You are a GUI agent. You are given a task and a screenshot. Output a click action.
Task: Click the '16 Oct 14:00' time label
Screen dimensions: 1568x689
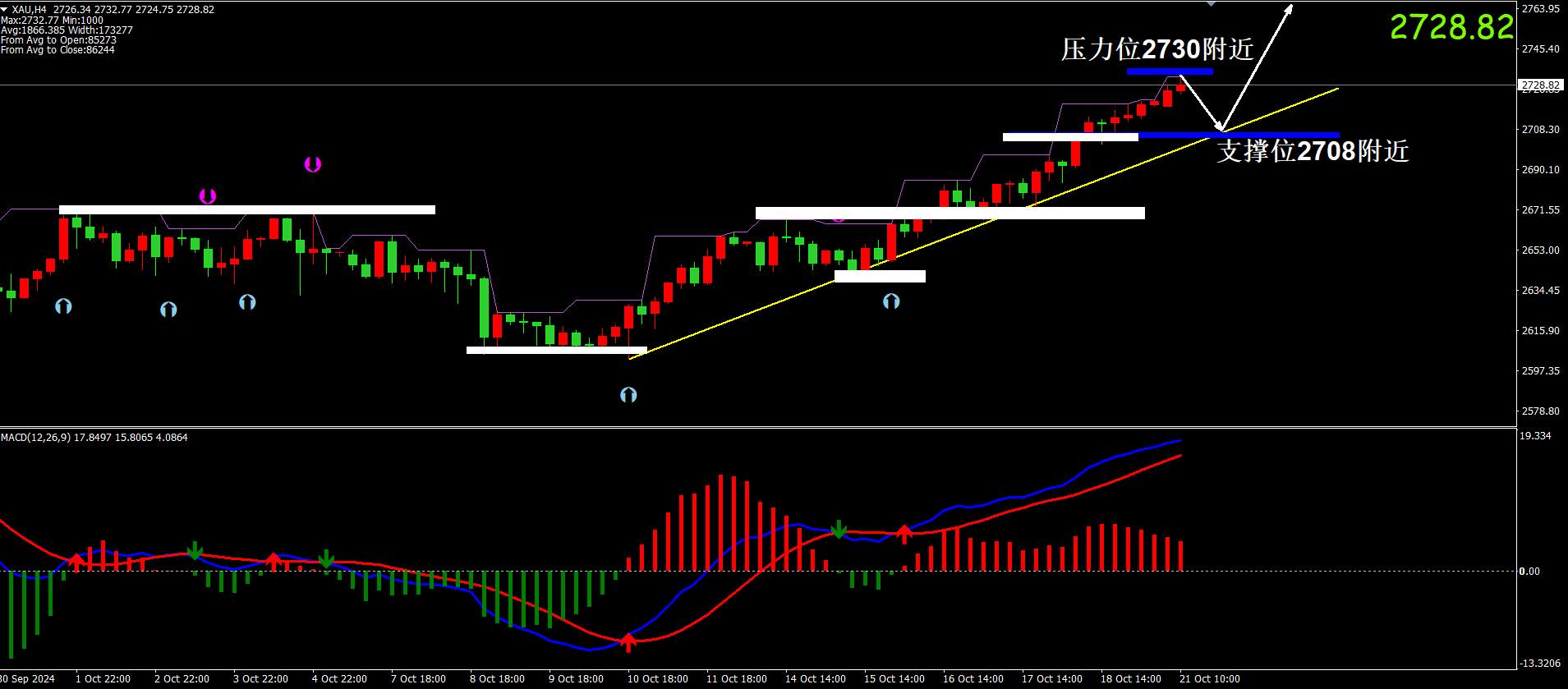pos(973,679)
